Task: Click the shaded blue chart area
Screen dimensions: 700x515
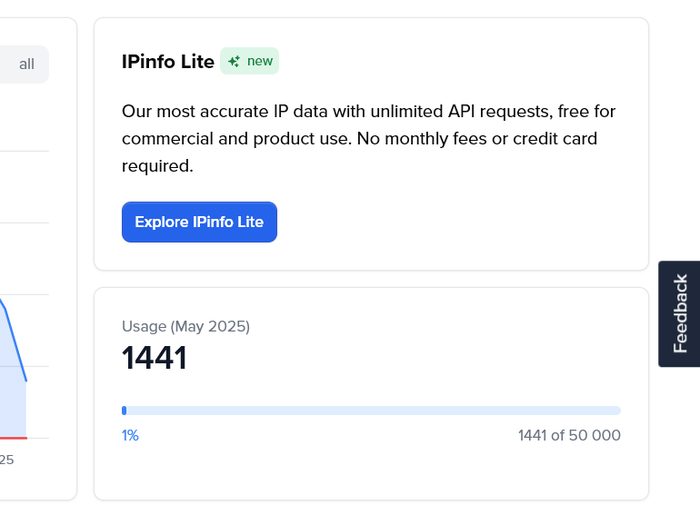Action: point(12,400)
